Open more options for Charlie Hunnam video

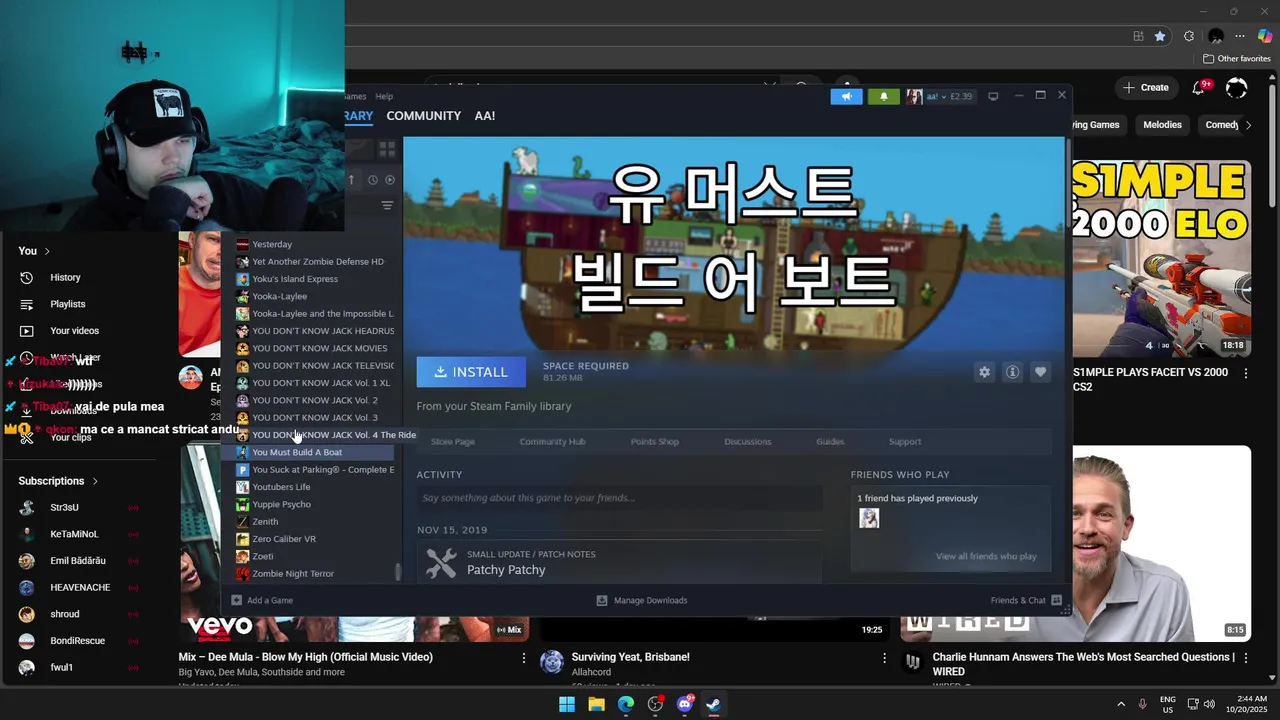pos(1246,658)
